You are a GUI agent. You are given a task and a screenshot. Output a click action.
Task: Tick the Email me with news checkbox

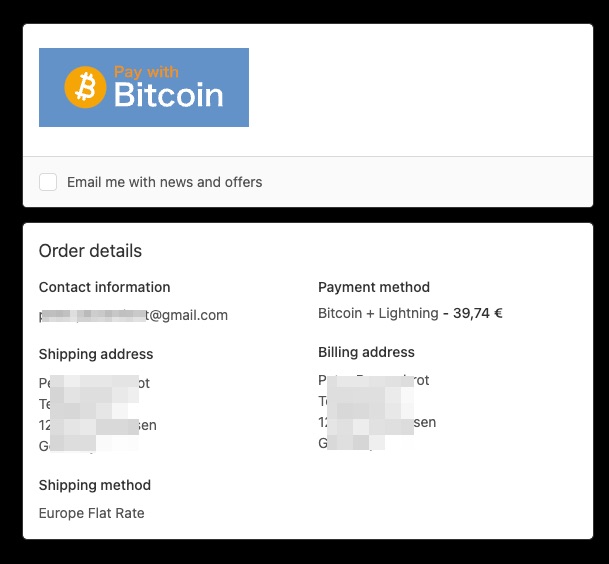pos(48,182)
